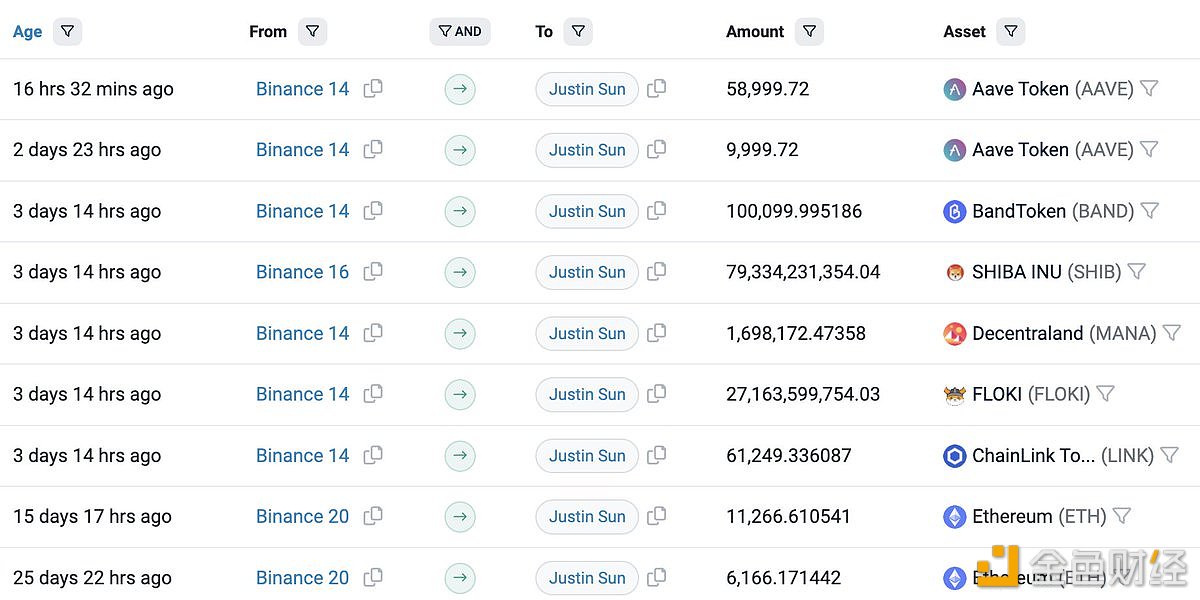Copy From address in the ChainLink row

[x=373, y=455]
